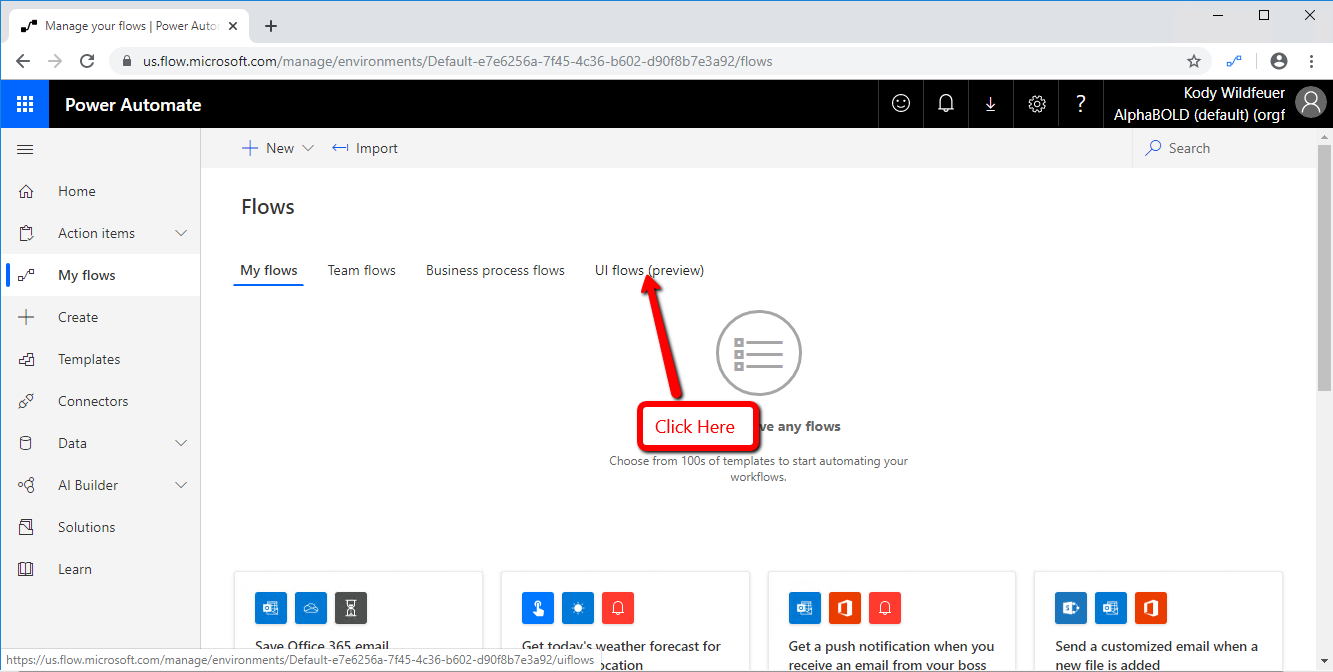This screenshot has height=672, width=1333.
Task: Click the Learn book icon
Action: [26, 569]
